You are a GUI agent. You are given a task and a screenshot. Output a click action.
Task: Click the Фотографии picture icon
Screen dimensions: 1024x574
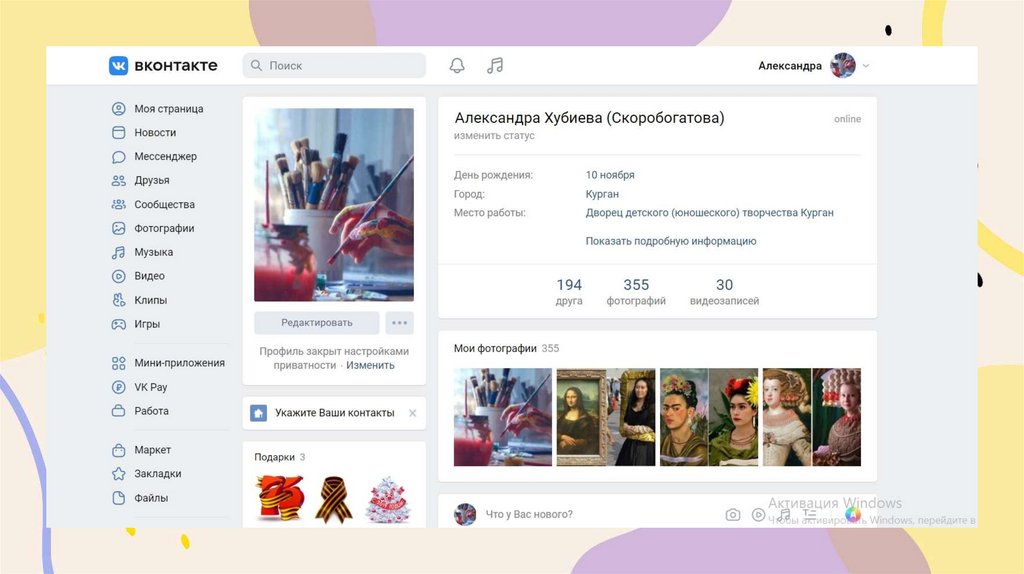click(x=118, y=229)
